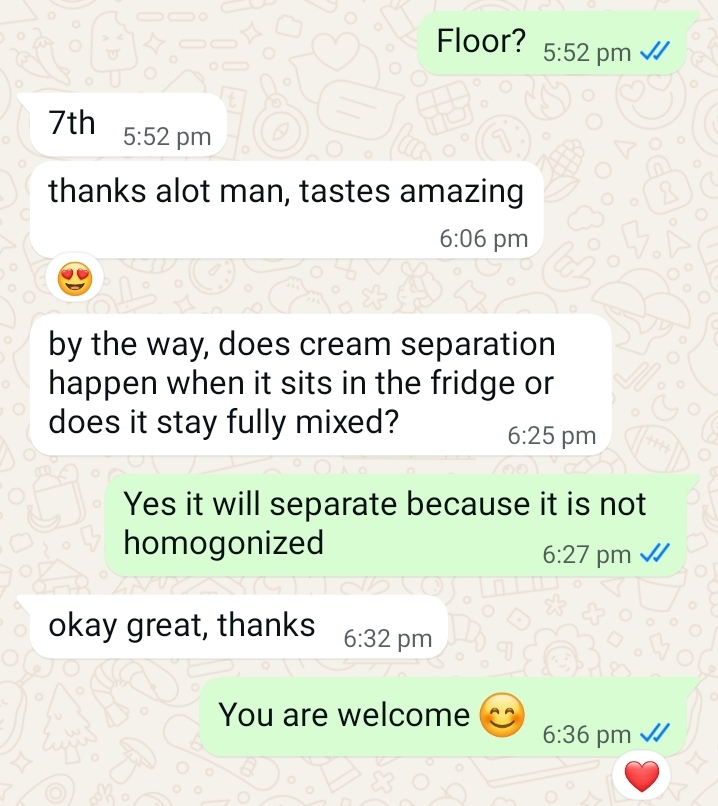The image size is (718, 806).
Task: Tap the 6:25 pm timestamp
Action: pos(551,436)
